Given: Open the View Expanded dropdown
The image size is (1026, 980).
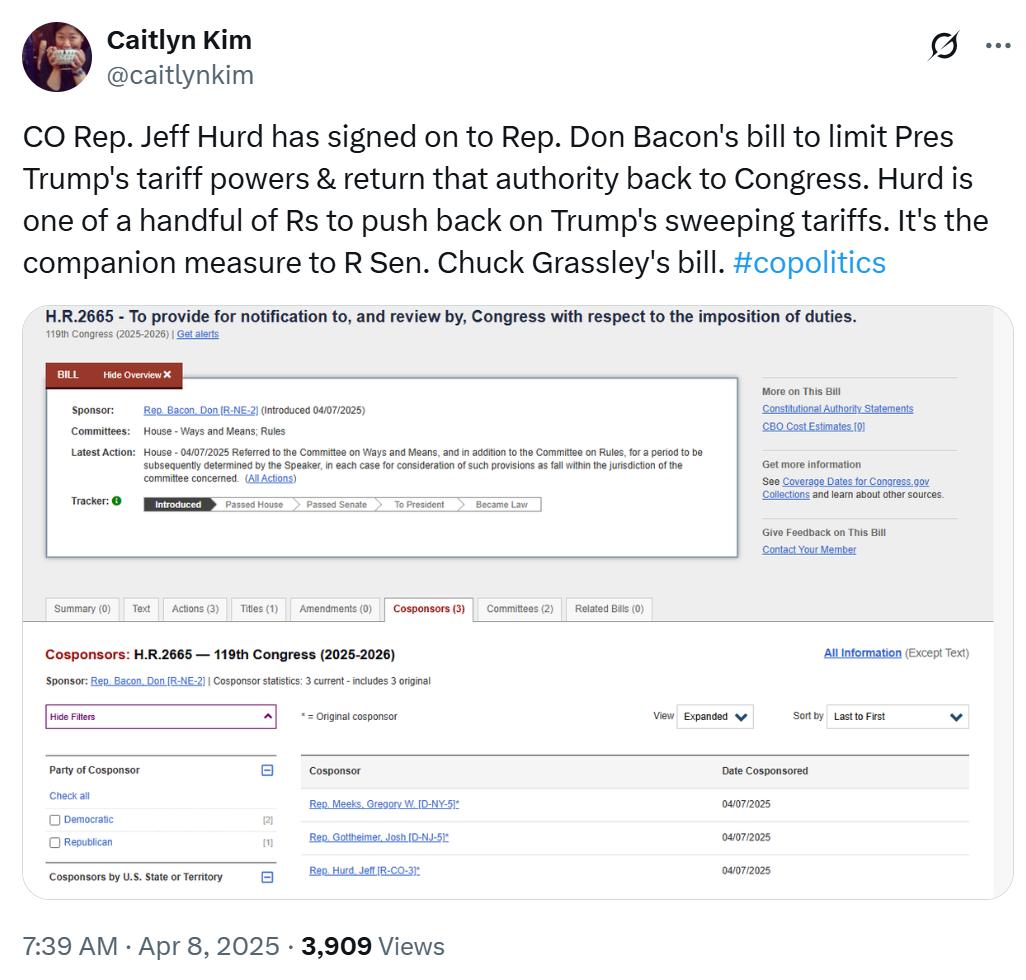Looking at the screenshot, I should (716, 717).
